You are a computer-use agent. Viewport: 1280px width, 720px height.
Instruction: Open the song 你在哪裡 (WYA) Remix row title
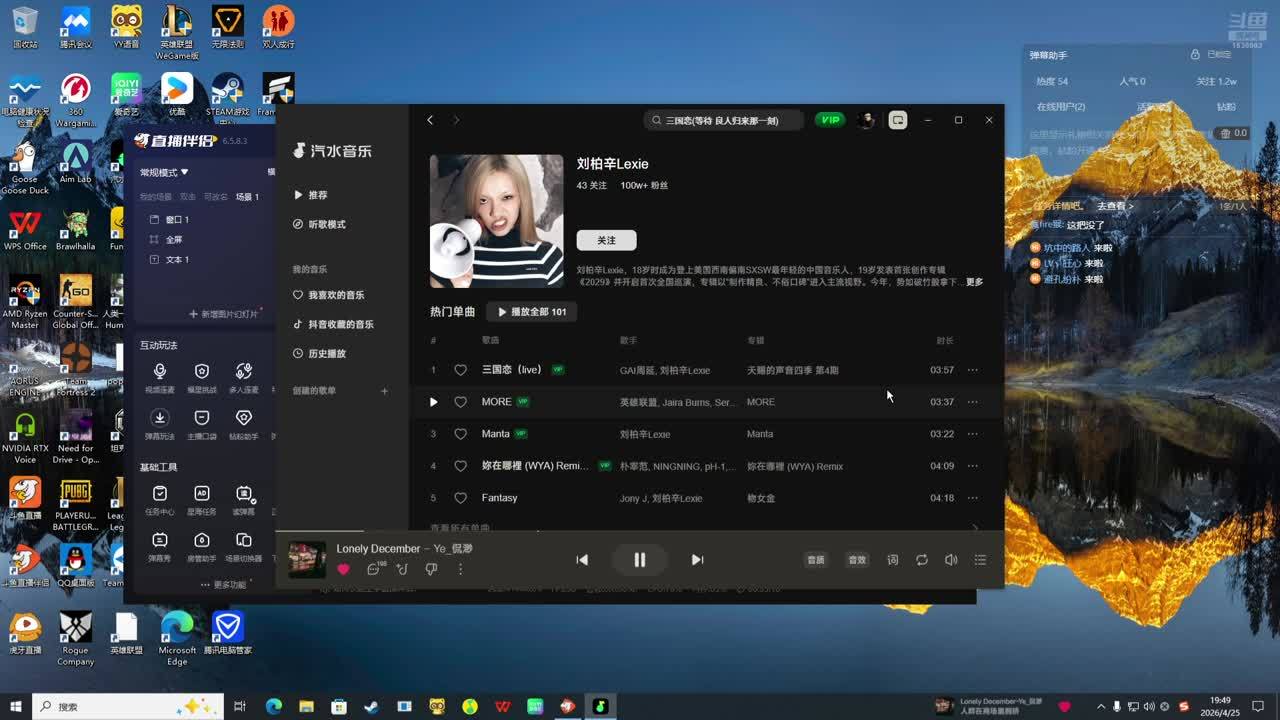click(x=535, y=466)
